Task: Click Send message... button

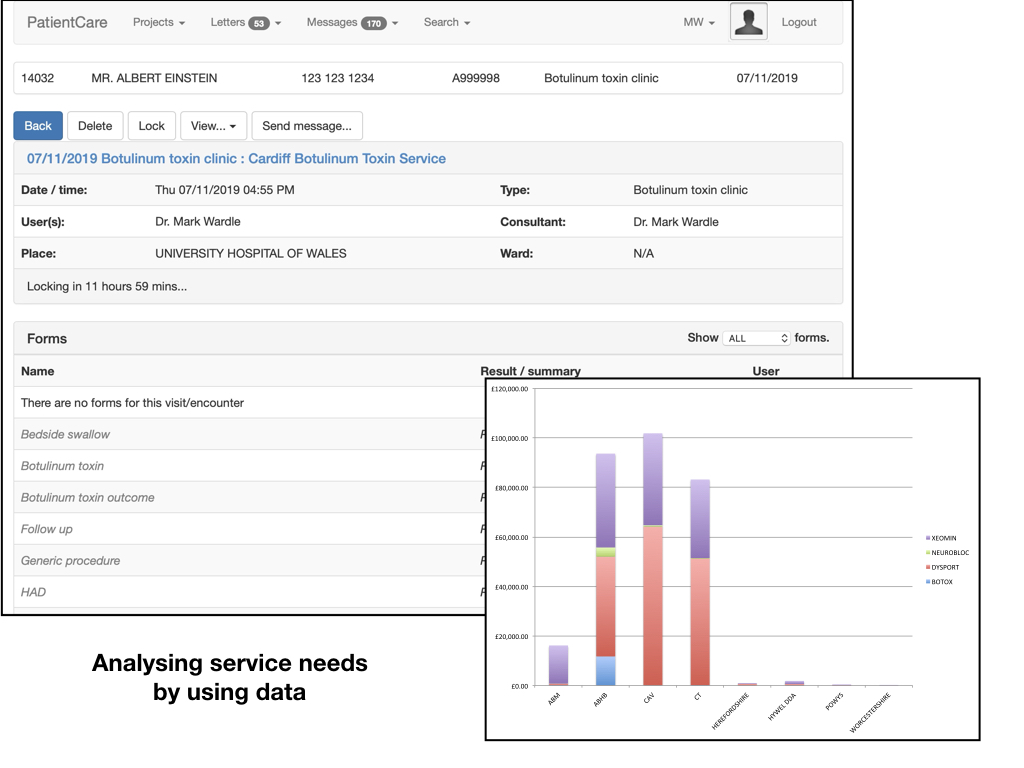Action: (x=306, y=126)
